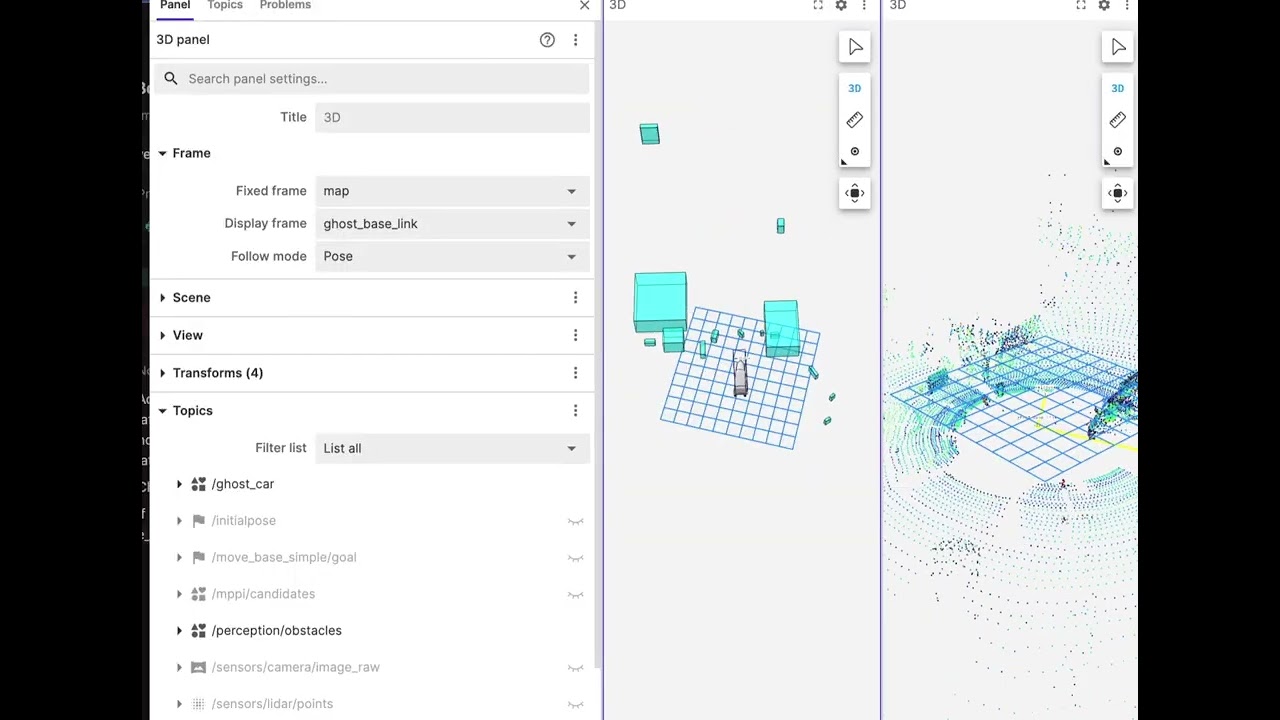
Task: Expand the /move_base_simple/goal topic
Action: point(179,557)
